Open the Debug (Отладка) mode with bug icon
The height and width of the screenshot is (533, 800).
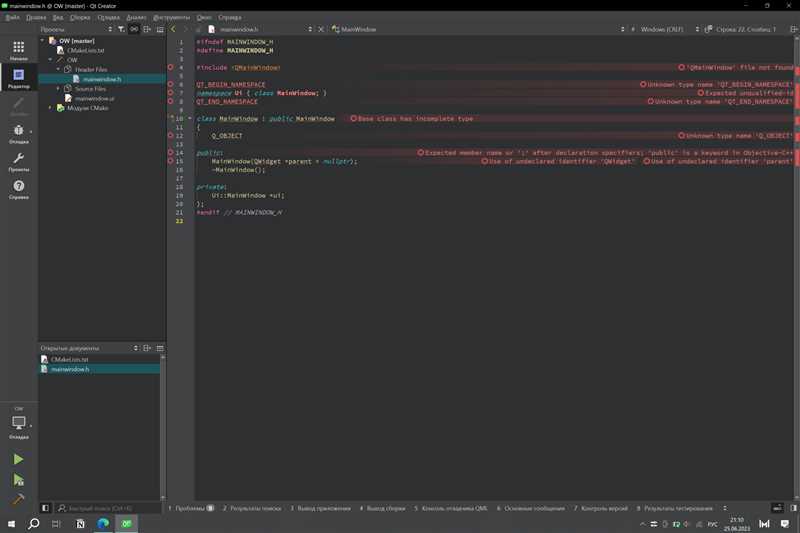pos(19,134)
